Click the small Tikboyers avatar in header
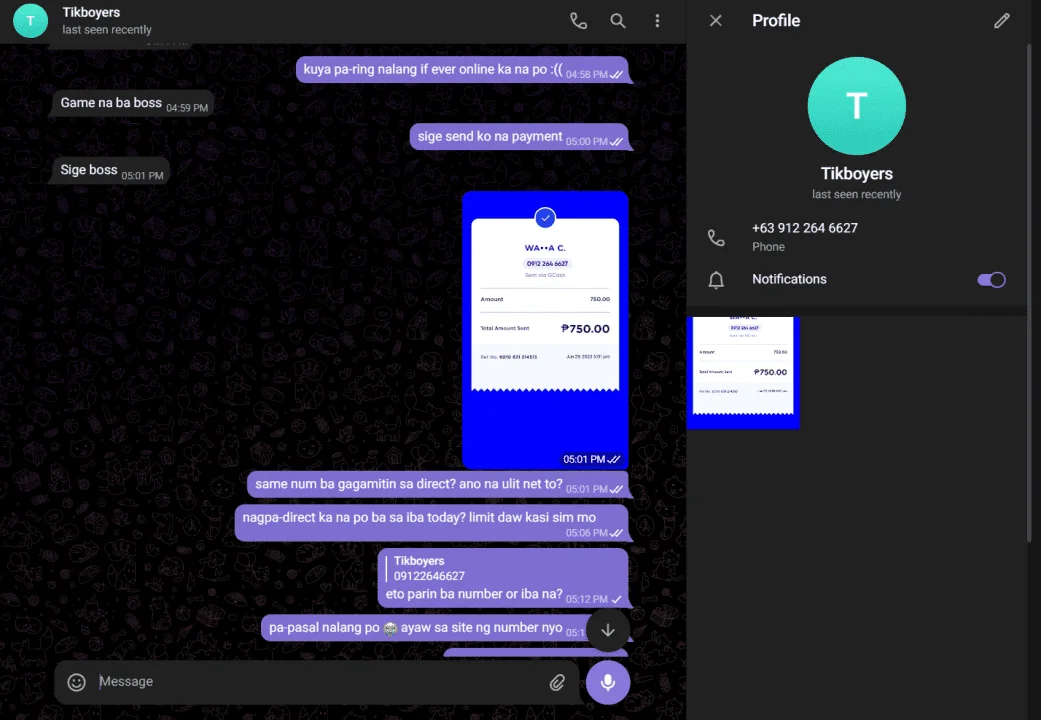Screen dimensions: 1041x720 [x=31, y=21]
